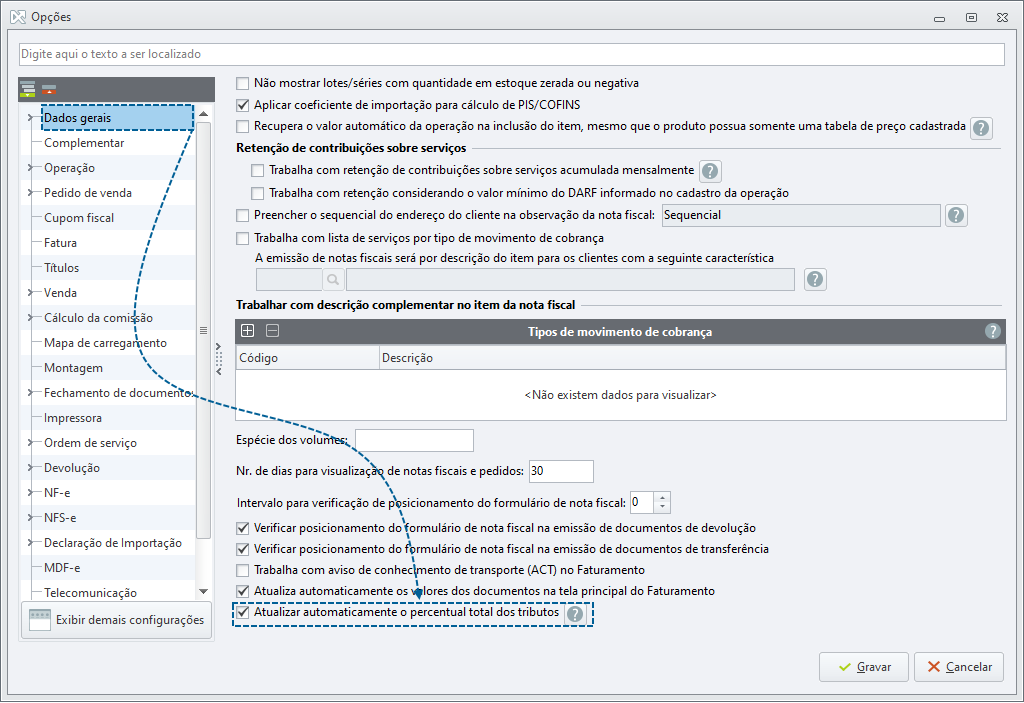Viewport: 1024px width, 703px height.
Task: Uncheck form positioning check for devolução documents
Action: click(242, 528)
